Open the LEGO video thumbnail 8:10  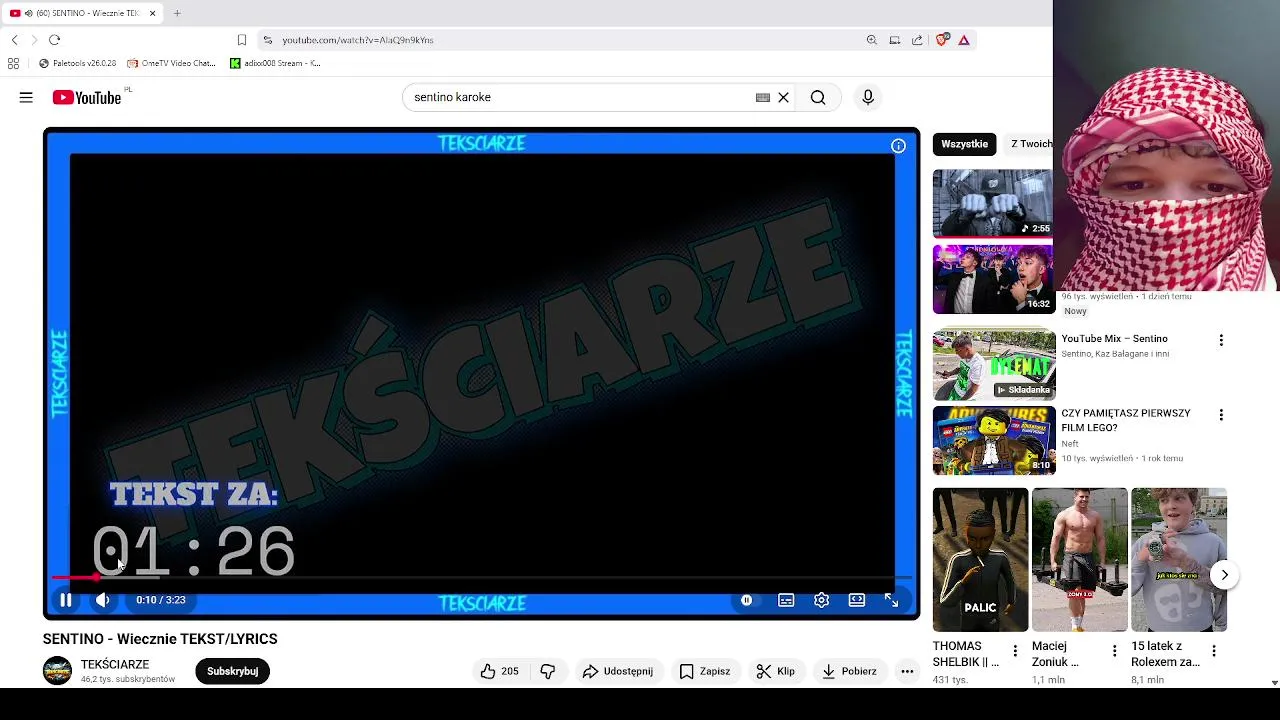coord(994,441)
